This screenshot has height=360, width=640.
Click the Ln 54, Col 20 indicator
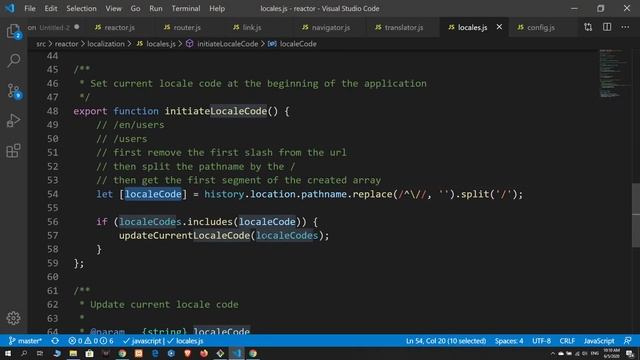(x=446, y=341)
